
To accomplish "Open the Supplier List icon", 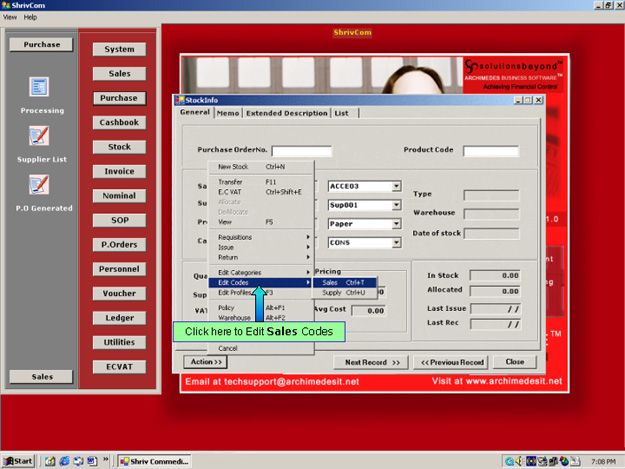I will coord(39,136).
